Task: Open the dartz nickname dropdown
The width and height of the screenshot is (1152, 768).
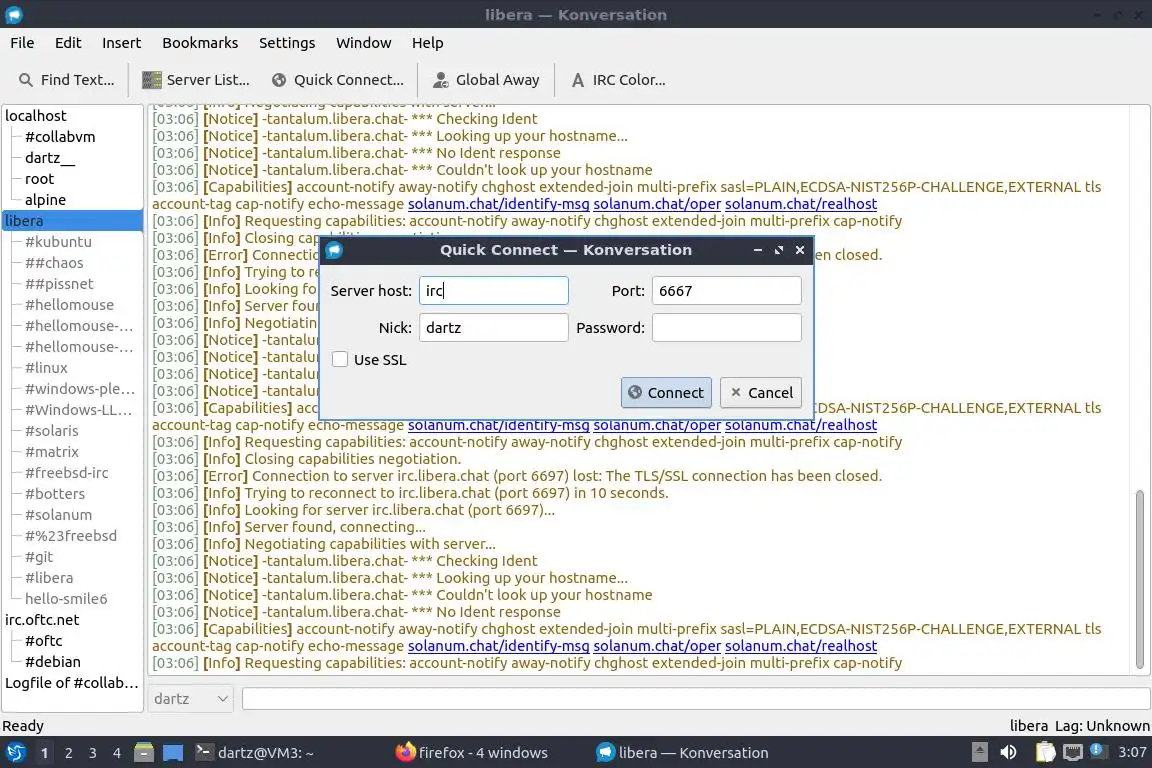Action: [190, 699]
